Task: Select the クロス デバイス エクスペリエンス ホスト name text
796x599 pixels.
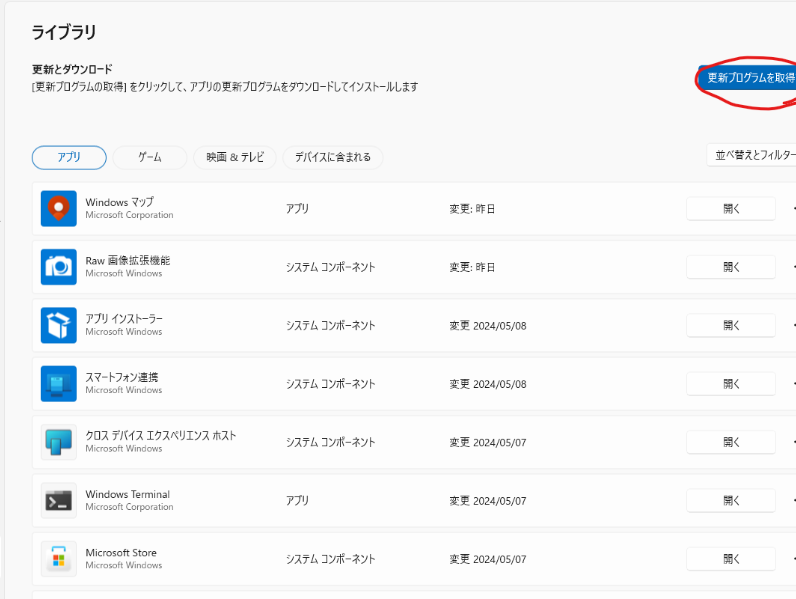Action: click(x=161, y=436)
